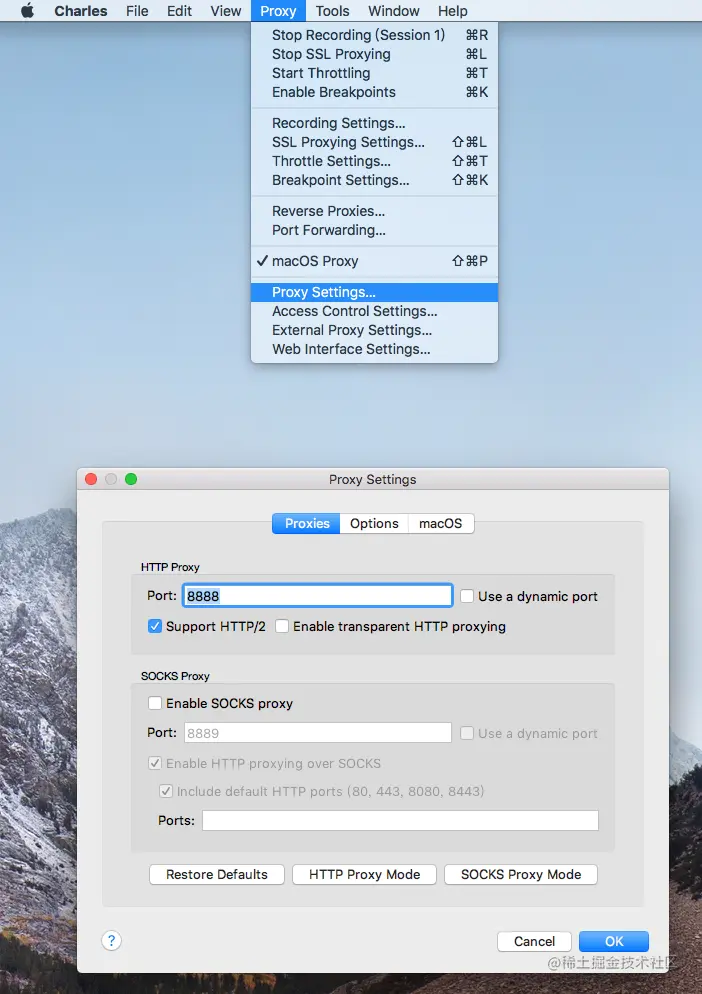Choose Start Throttling
The height and width of the screenshot is (994, 702).
tap(374, 73)
